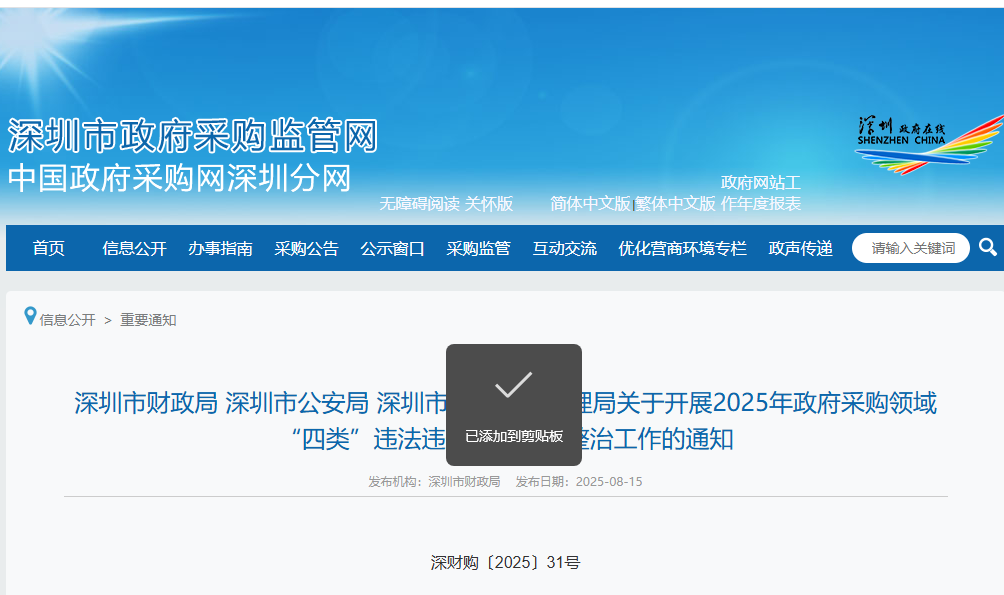Select 互动交流 from the top navigation
1004x595 pixels.
[564, 247]
